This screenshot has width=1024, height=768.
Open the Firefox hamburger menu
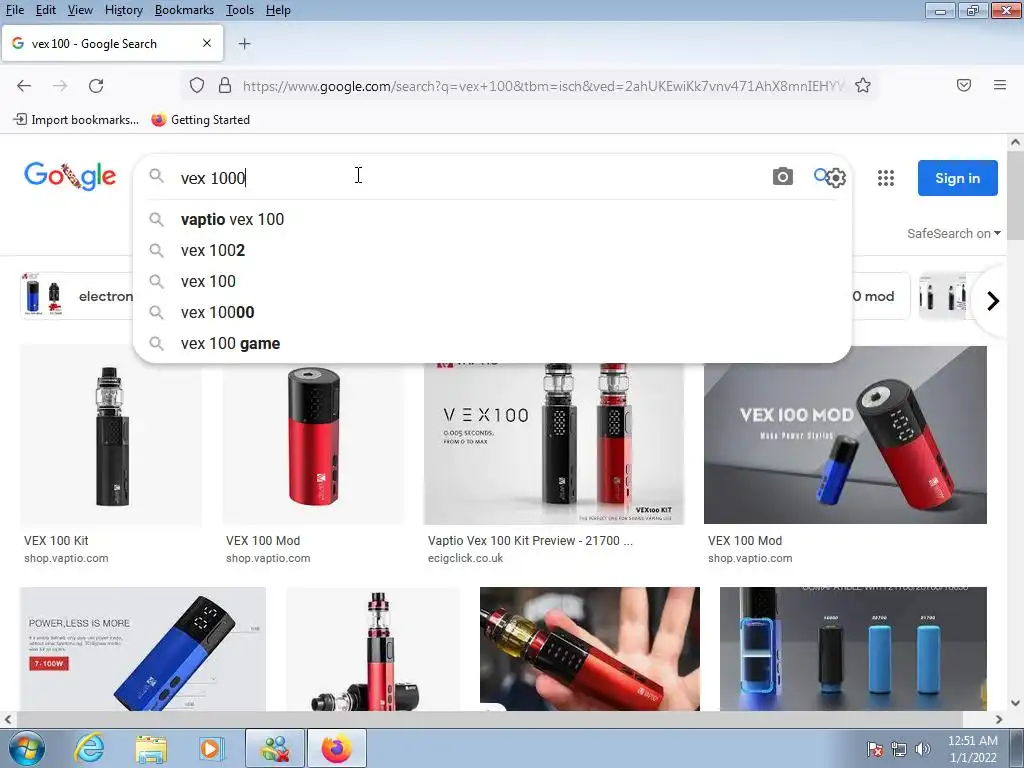pyautogui.click(x=1000, y=85)
